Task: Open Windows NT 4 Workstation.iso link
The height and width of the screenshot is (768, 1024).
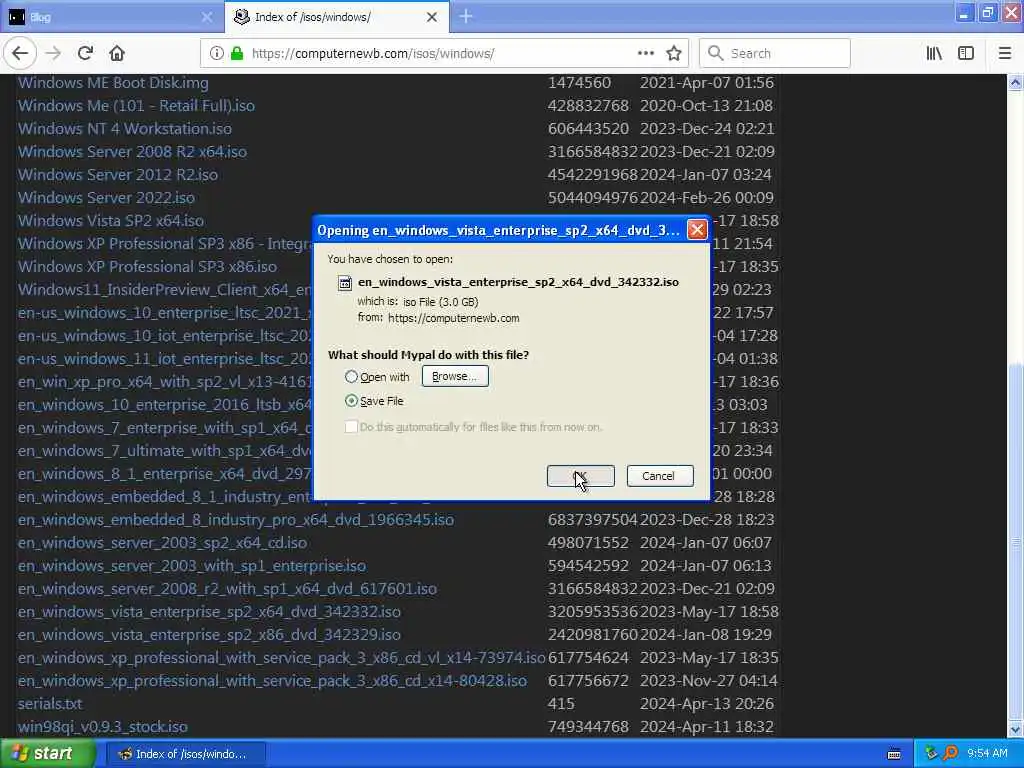Action: pos(125,129)
